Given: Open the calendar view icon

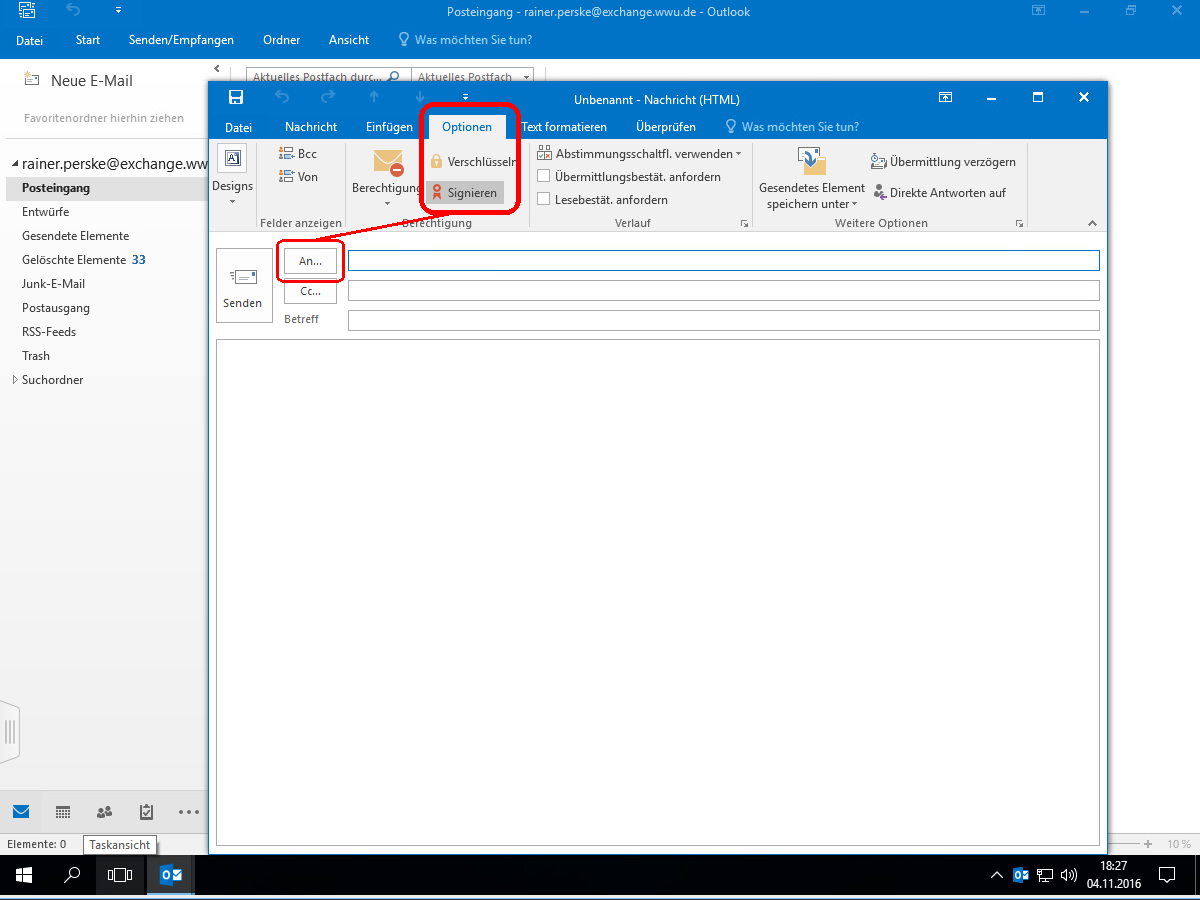Looking at the screenshot, I should (x=63, y=812).
